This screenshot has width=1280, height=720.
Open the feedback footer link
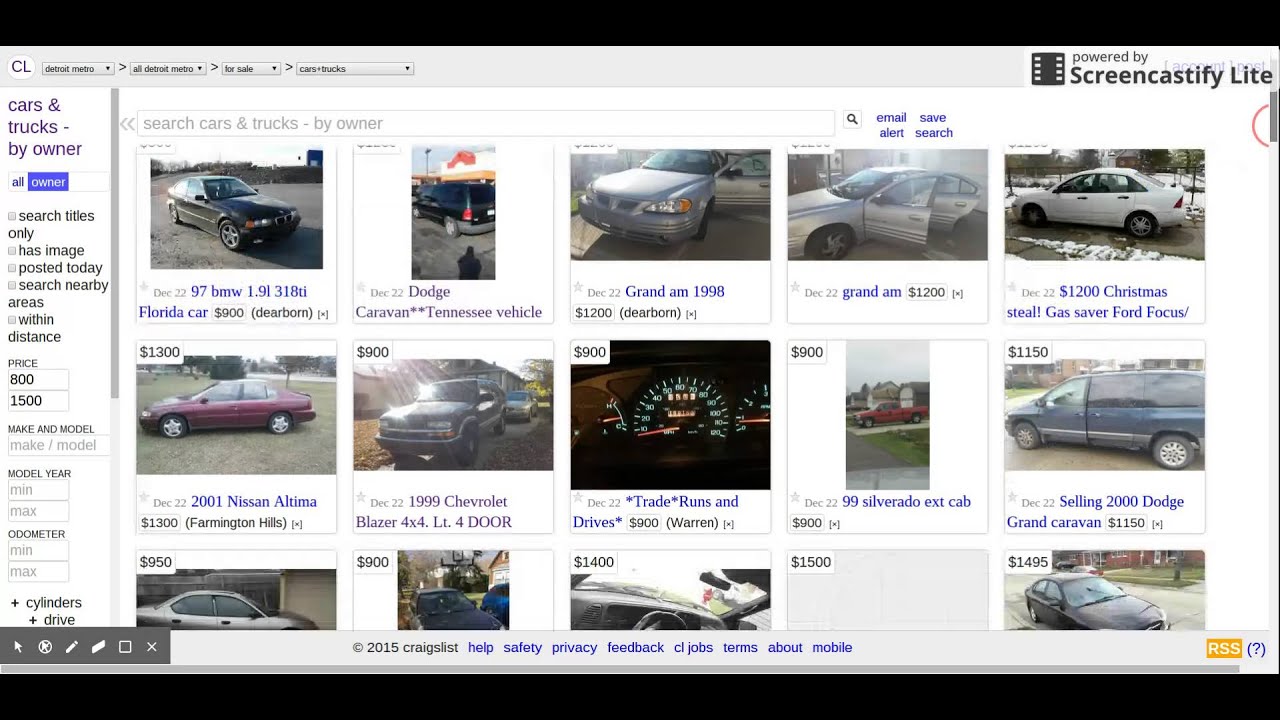click(x=636, y=648)
